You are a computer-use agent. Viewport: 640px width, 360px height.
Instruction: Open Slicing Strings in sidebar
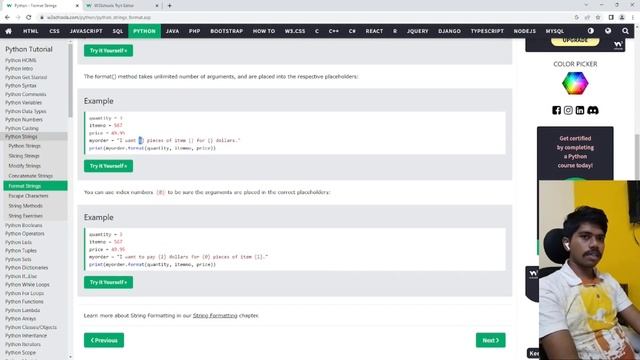[24, 156]
